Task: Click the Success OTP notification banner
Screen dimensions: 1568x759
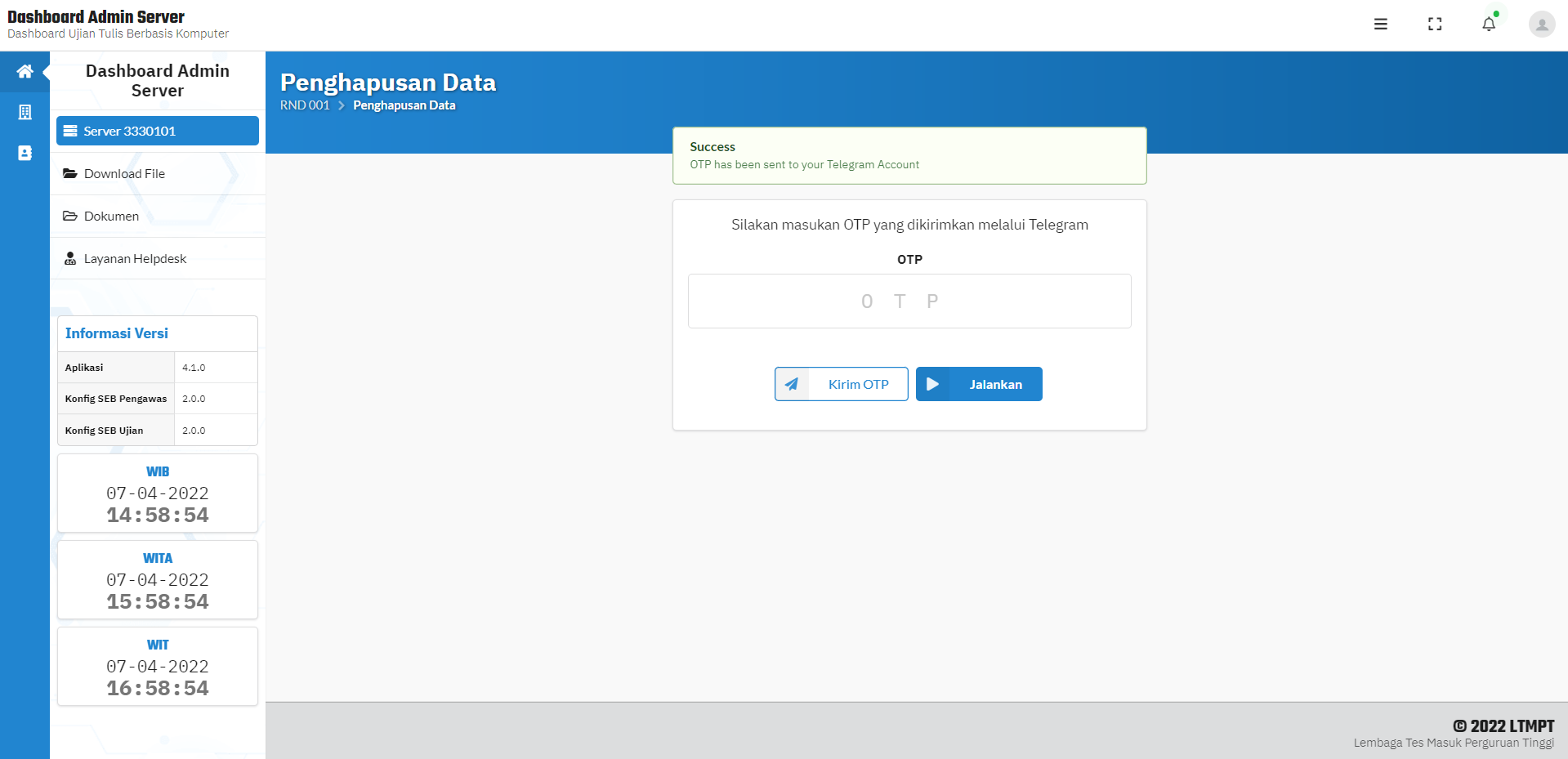Action: coord(909,155)
